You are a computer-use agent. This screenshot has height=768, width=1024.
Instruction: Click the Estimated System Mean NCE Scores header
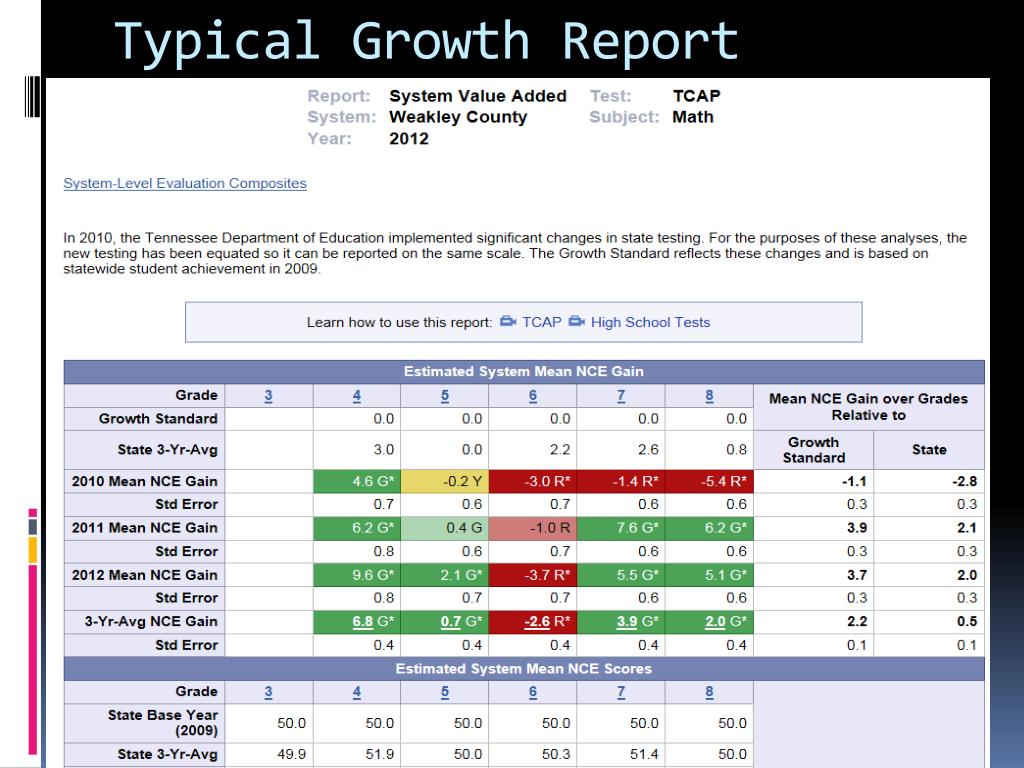[524, 669]
